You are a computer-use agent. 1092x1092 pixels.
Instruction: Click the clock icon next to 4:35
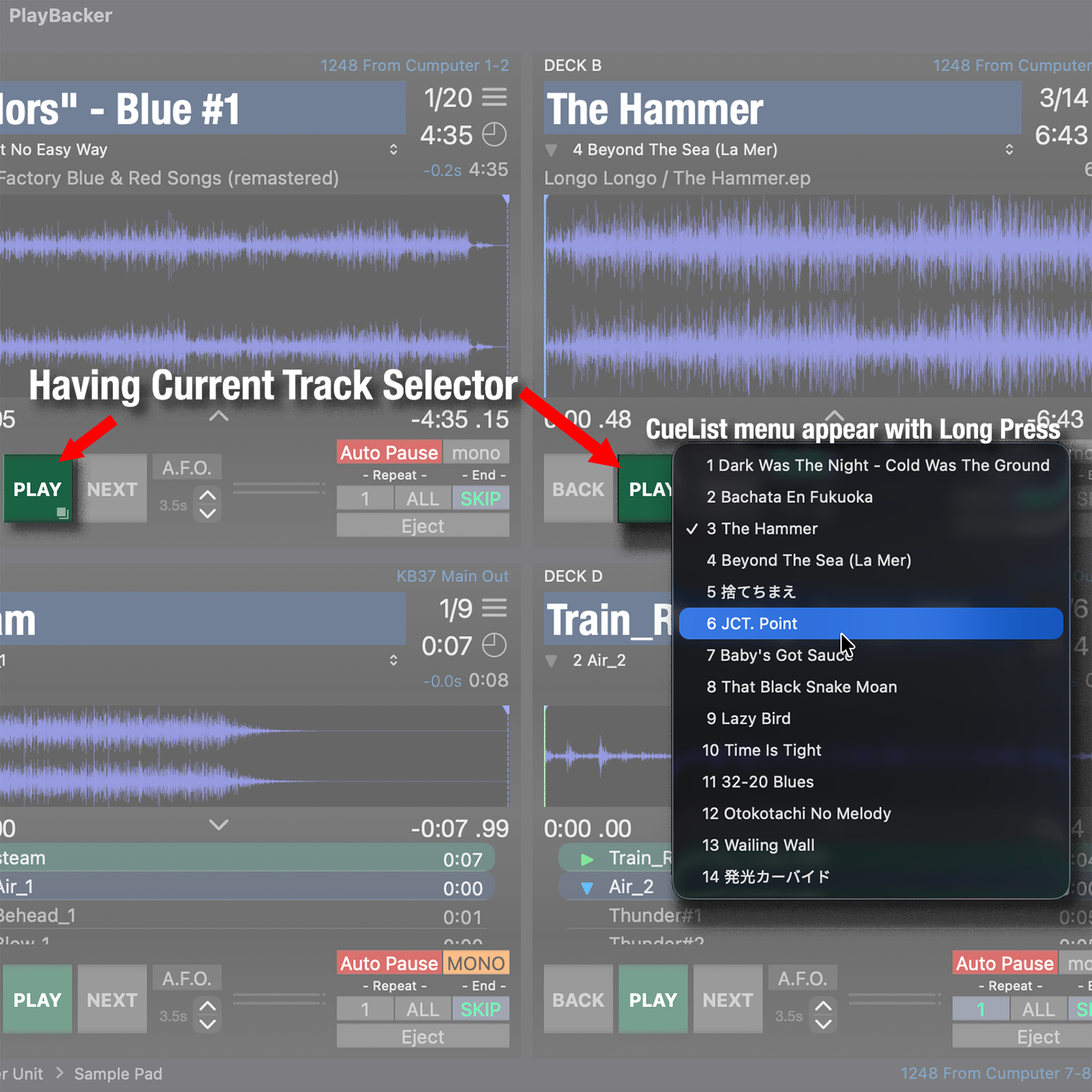(x=494, y=135)
